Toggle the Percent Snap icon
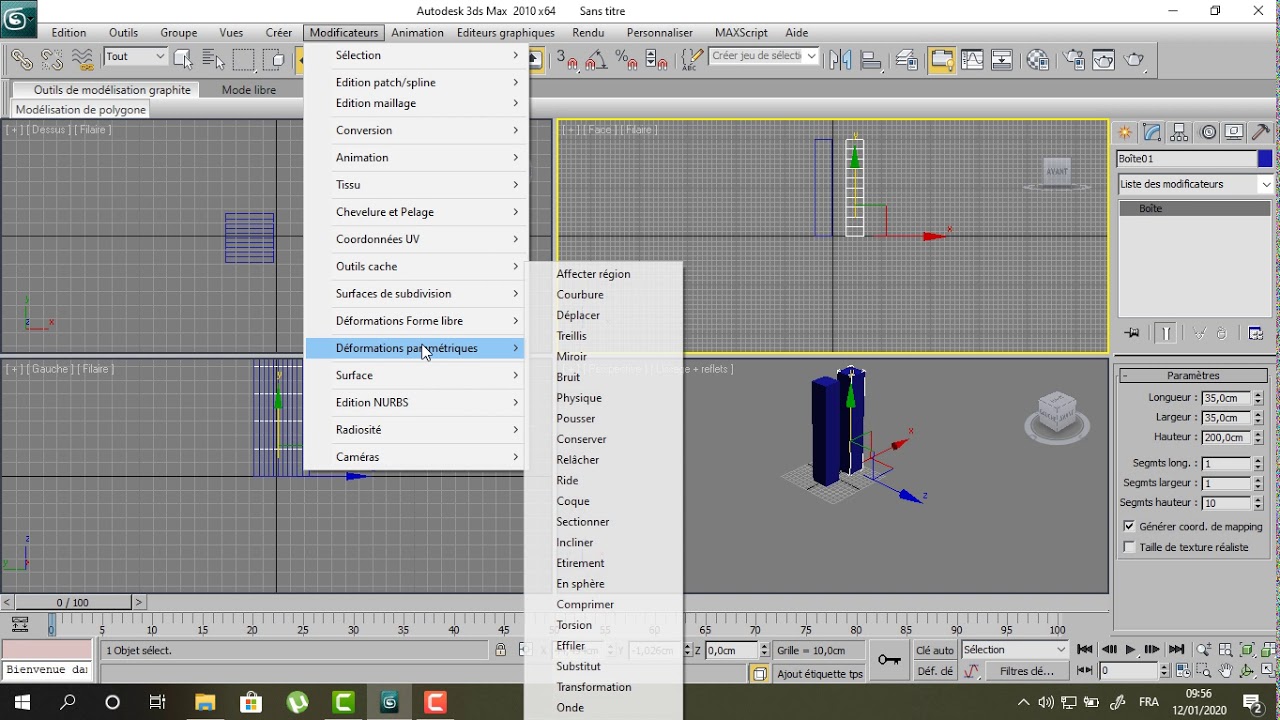 tap(627, 60)
